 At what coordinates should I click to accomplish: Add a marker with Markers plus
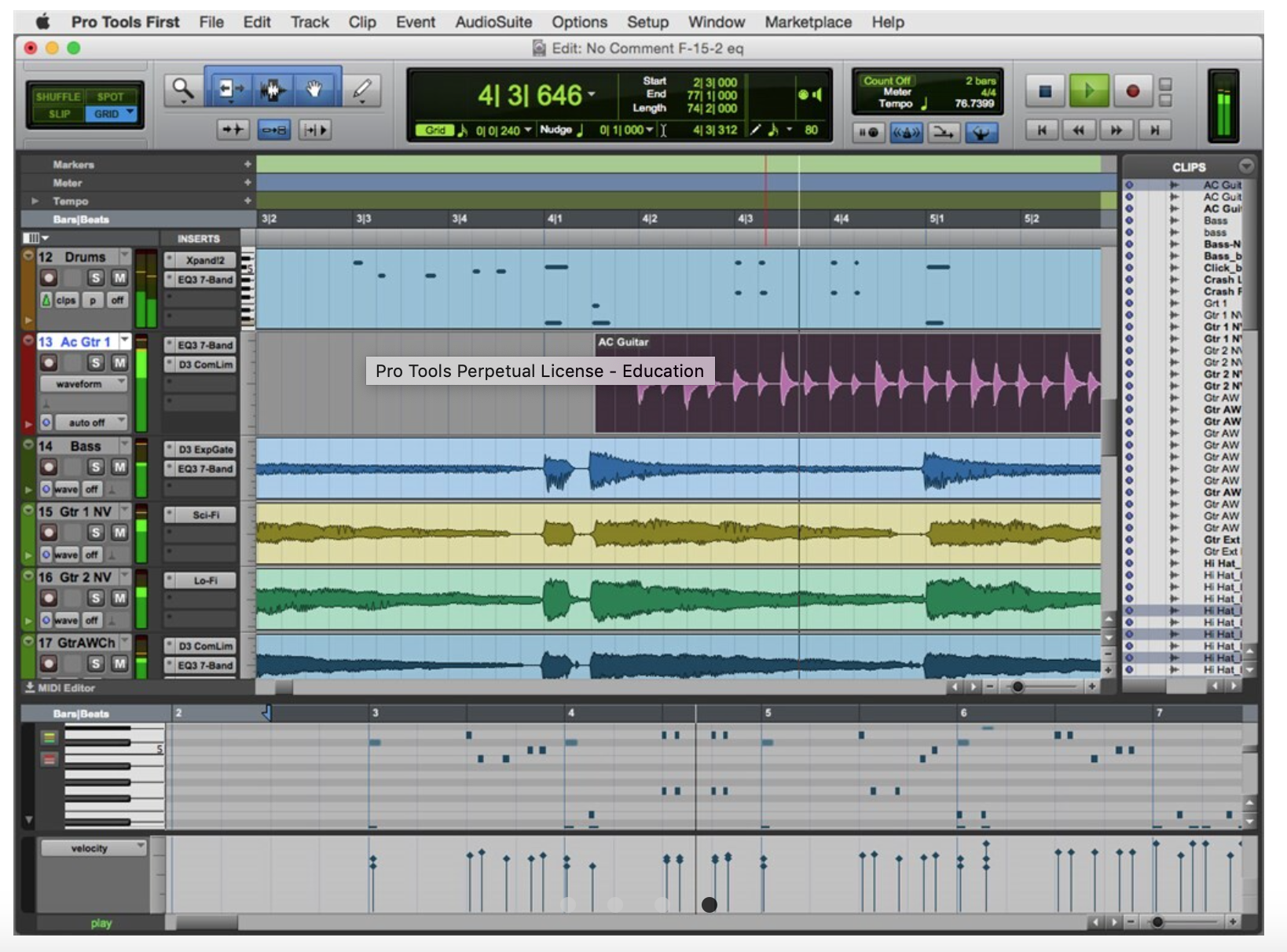(x=247, y=164)
